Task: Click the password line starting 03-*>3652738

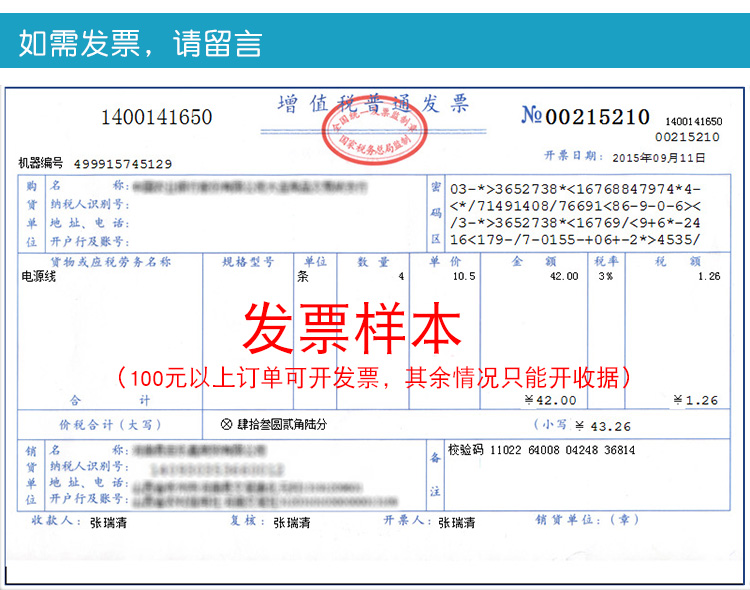Action: (575, 189)
